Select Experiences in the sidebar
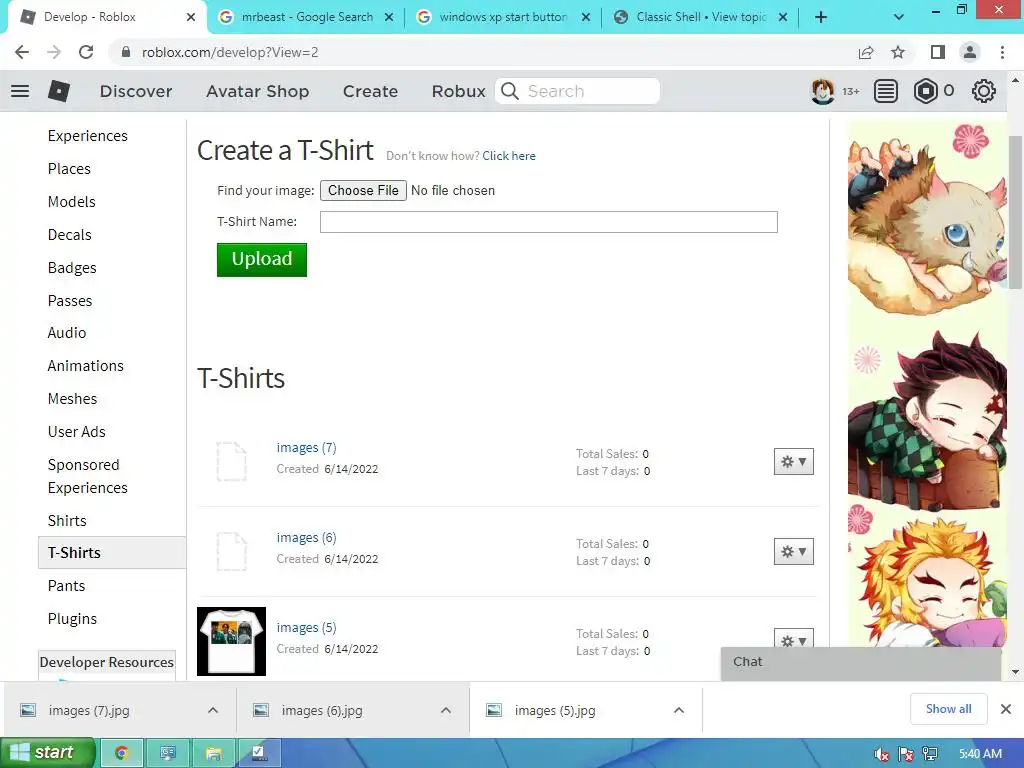 point(88,135)
